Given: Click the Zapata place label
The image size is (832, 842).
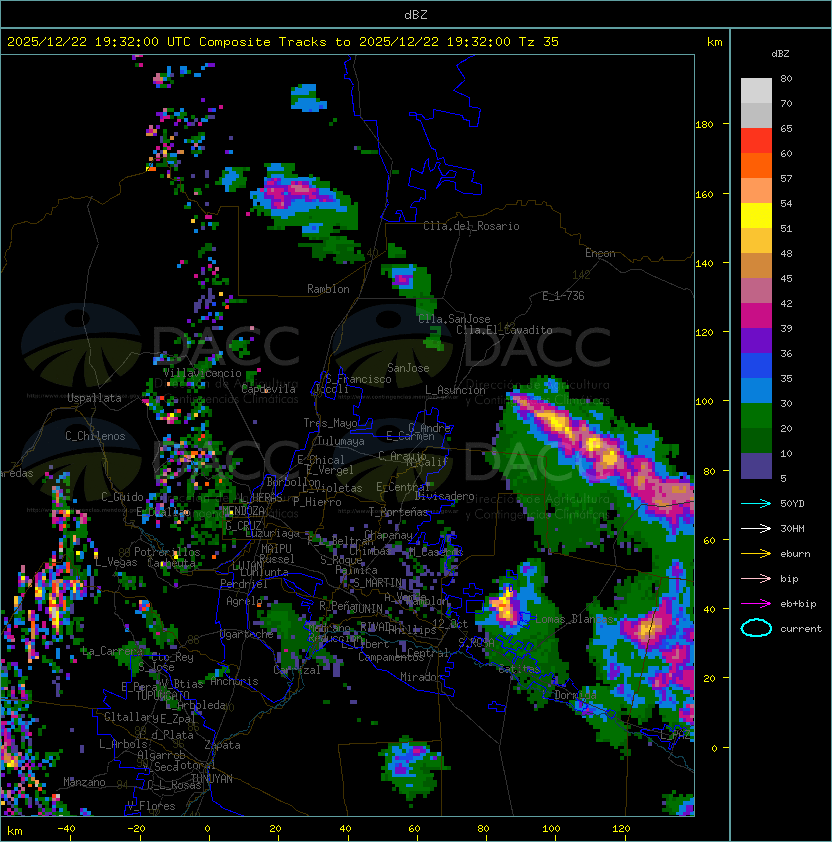Looking at the screenshot, I should 222,745.
